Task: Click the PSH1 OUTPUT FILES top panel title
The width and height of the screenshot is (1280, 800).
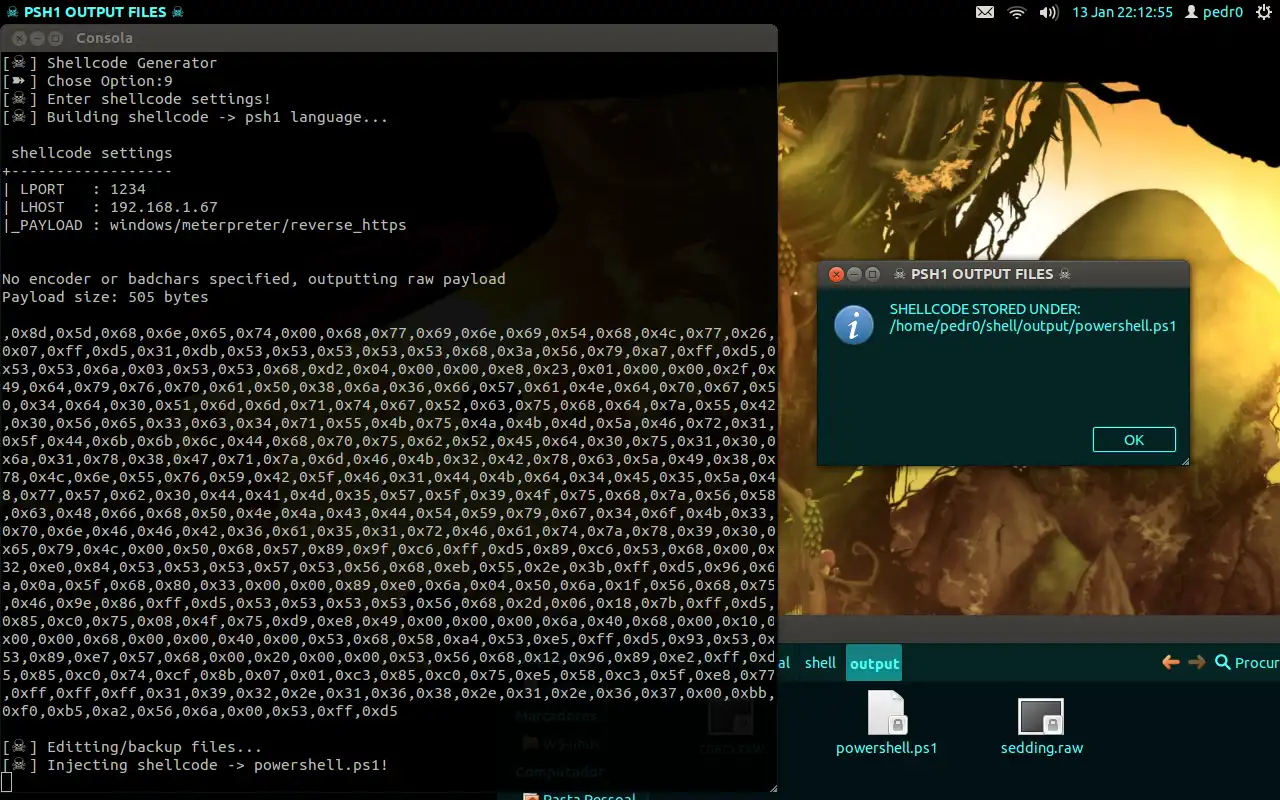Action: (93, 12)
